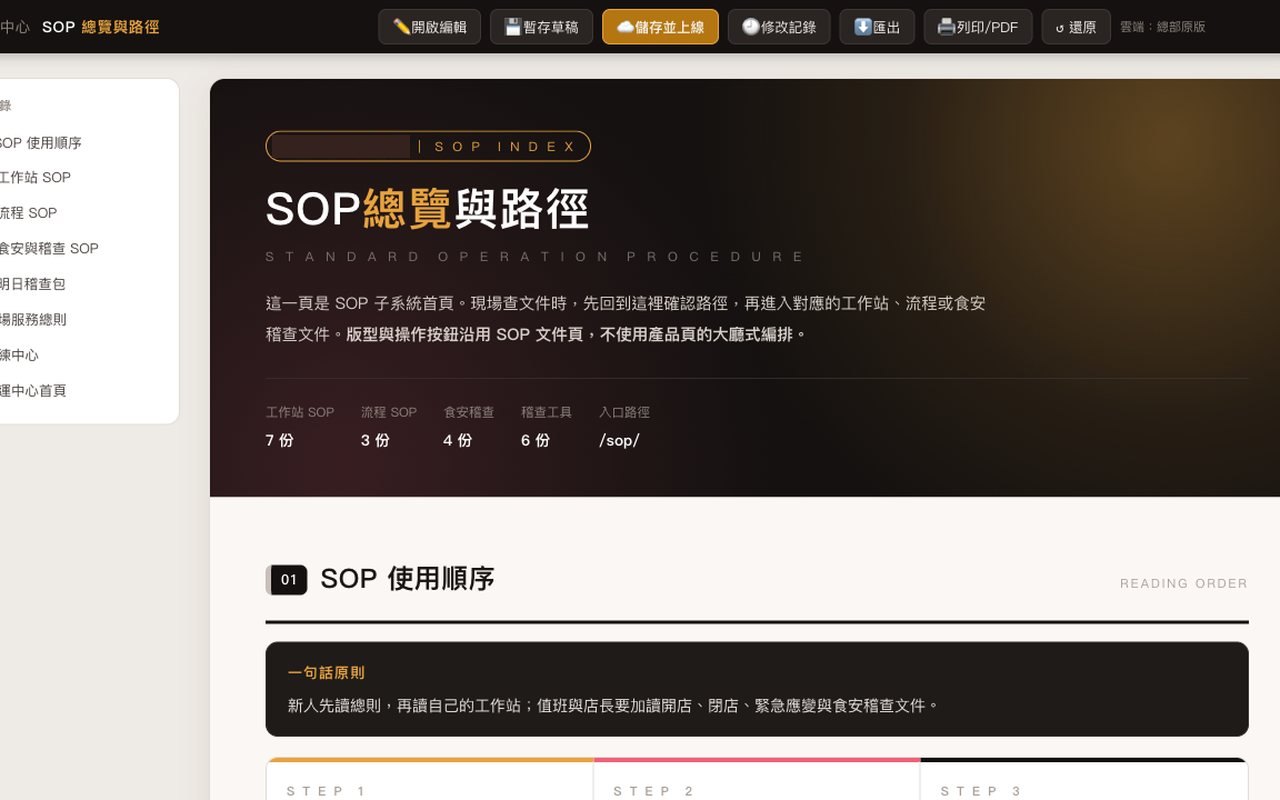The image size is (1280, 800).
Task: Open 流程 SOP sidebar entry
Action: pyautogui.click(x=28, y=213)
